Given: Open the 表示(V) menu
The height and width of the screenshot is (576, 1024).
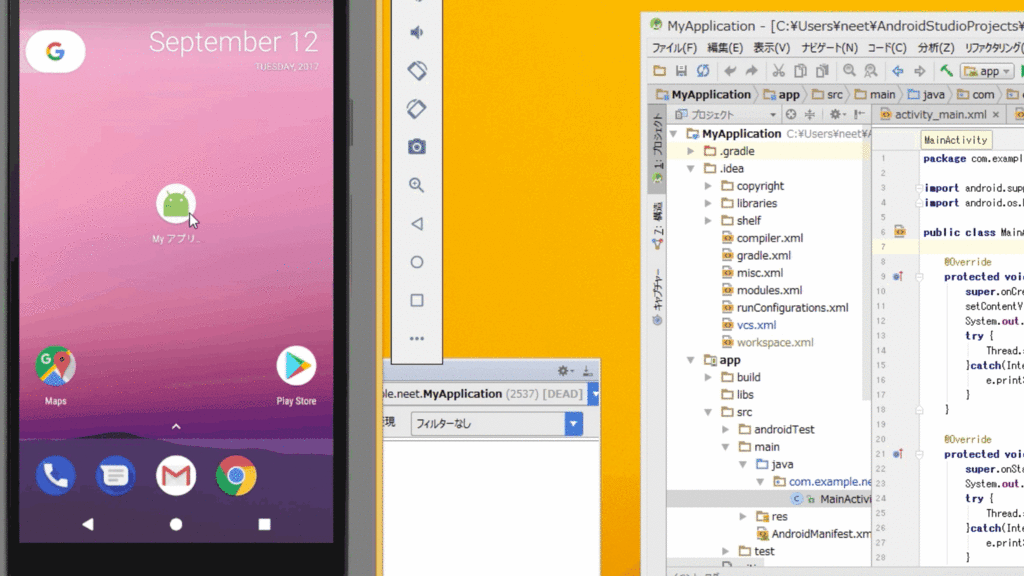Looking at the screenshot, I should pos(771,48).
